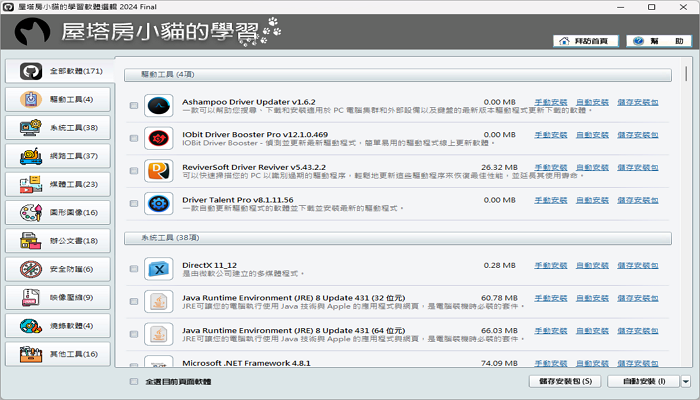Open the 網路工具(37) snail icon
Screen dimensions: 700x400
pyautogui.click(x=31, y=156)
